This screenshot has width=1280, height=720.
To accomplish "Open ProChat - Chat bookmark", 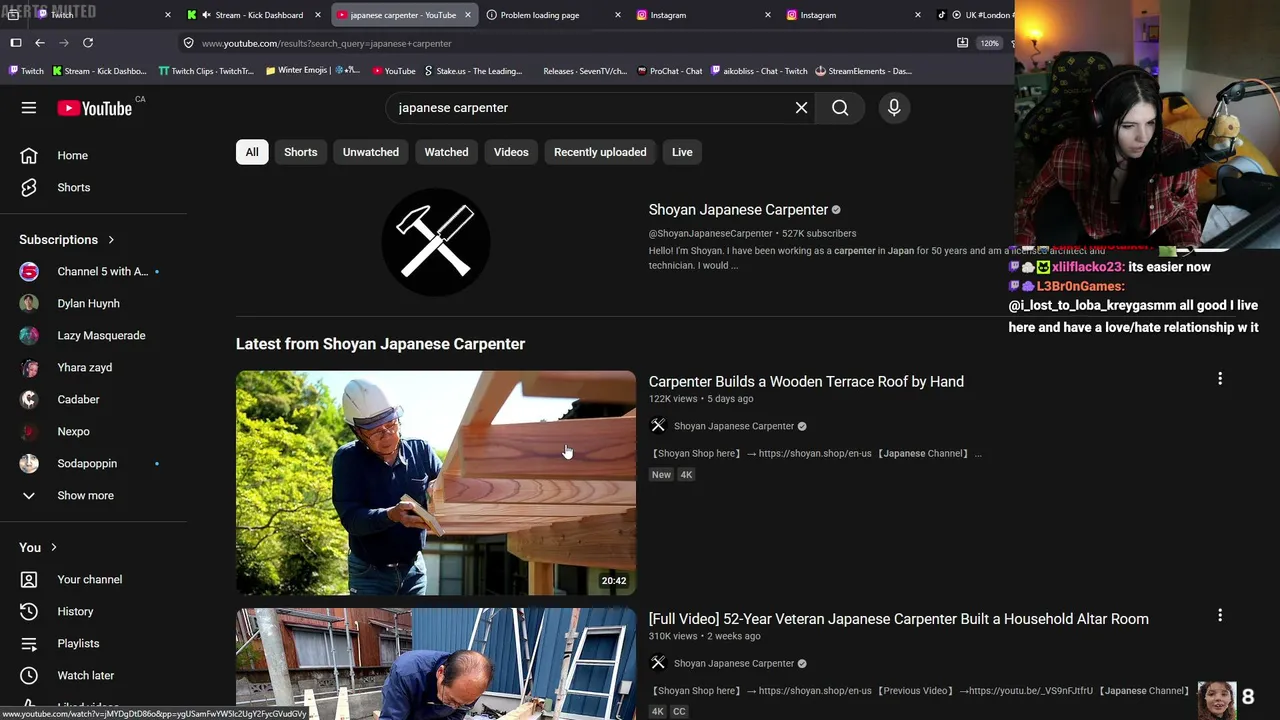I will pos(669,71).
